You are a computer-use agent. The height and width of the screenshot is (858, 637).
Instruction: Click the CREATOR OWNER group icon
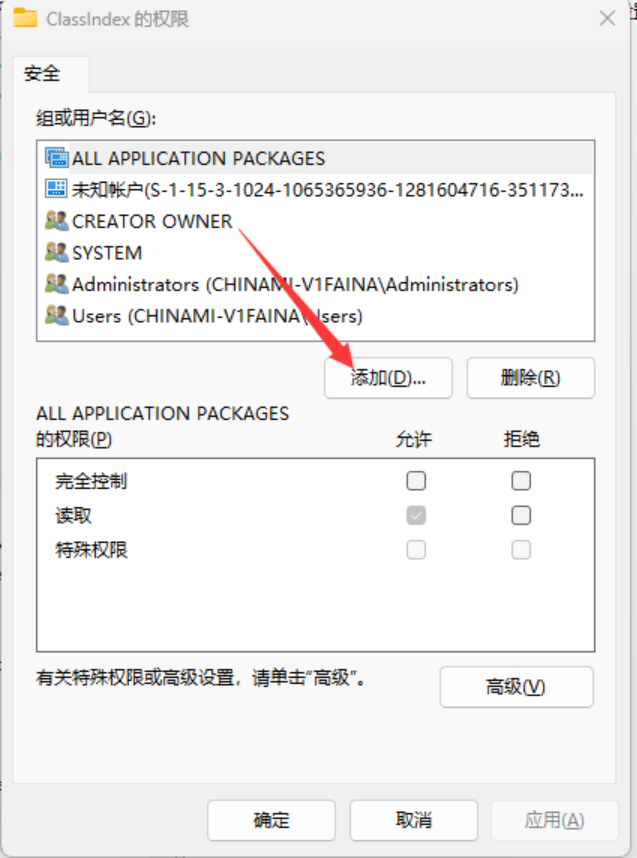point(56,221)
